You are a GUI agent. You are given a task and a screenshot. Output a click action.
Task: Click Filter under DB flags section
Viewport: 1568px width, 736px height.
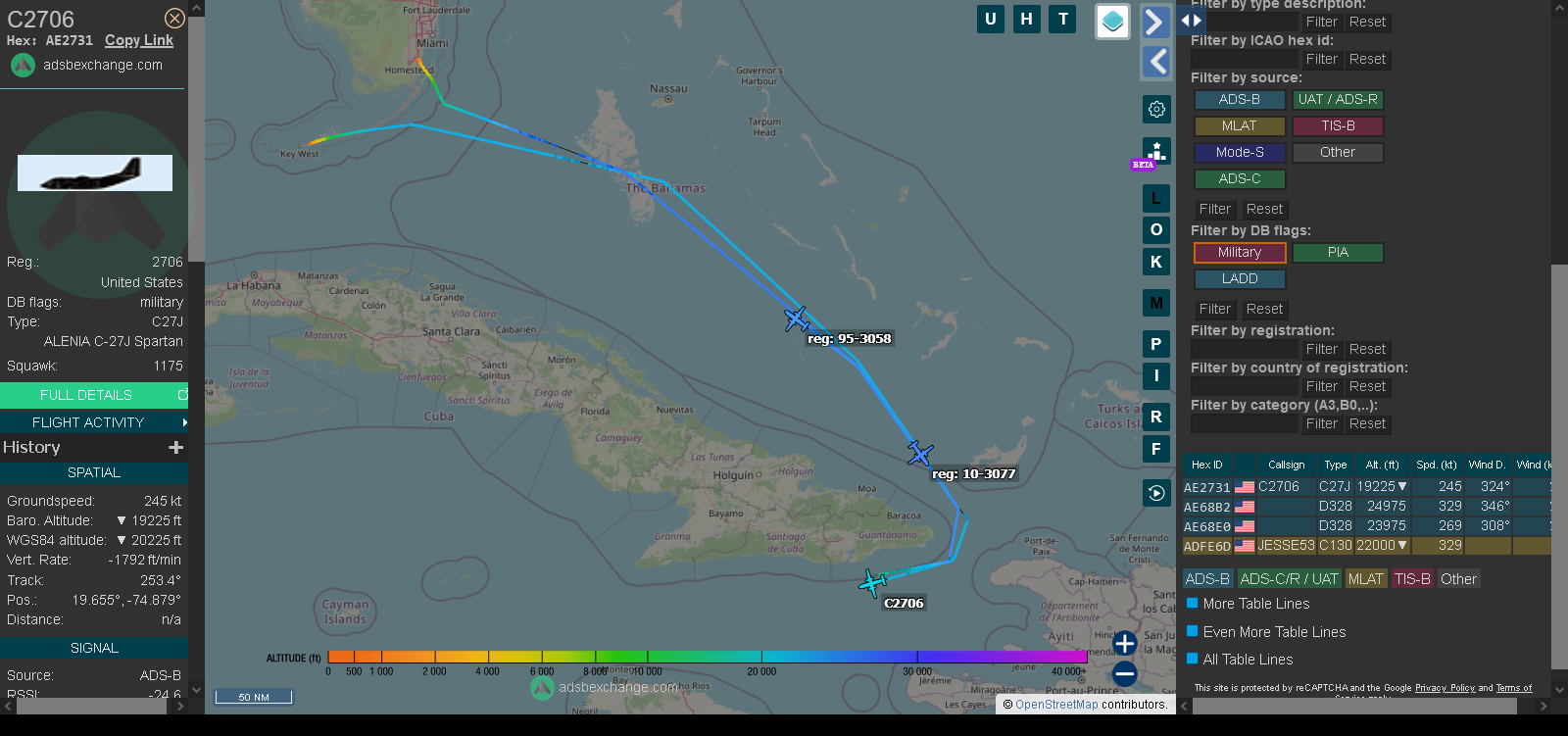tap(1214, 310)
